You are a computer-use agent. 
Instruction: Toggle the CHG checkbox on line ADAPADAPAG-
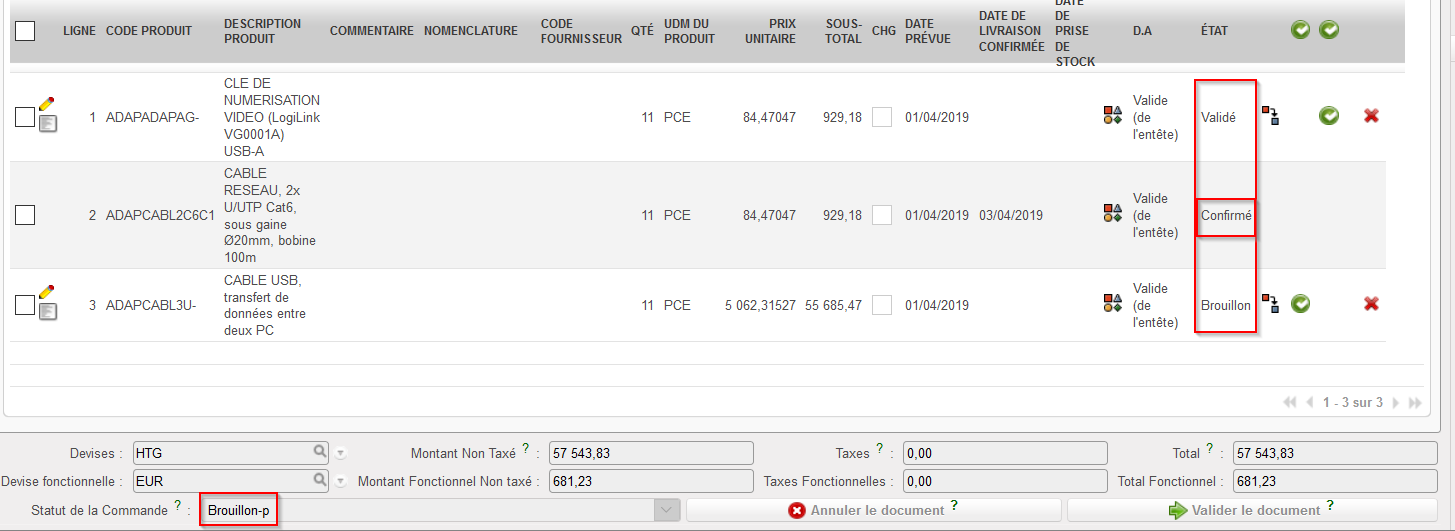click(882, 117)
